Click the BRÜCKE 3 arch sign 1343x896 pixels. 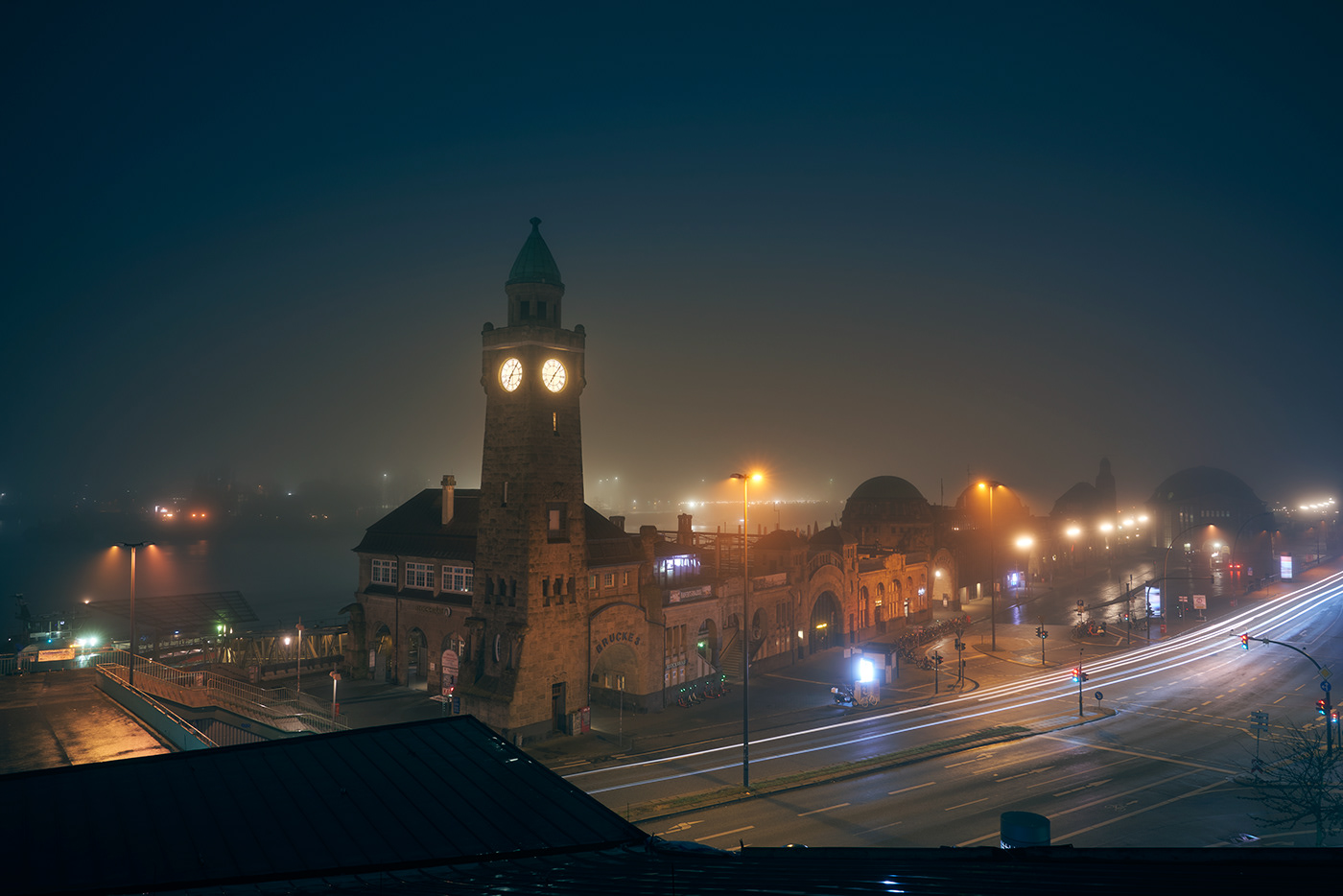[617, 642]
